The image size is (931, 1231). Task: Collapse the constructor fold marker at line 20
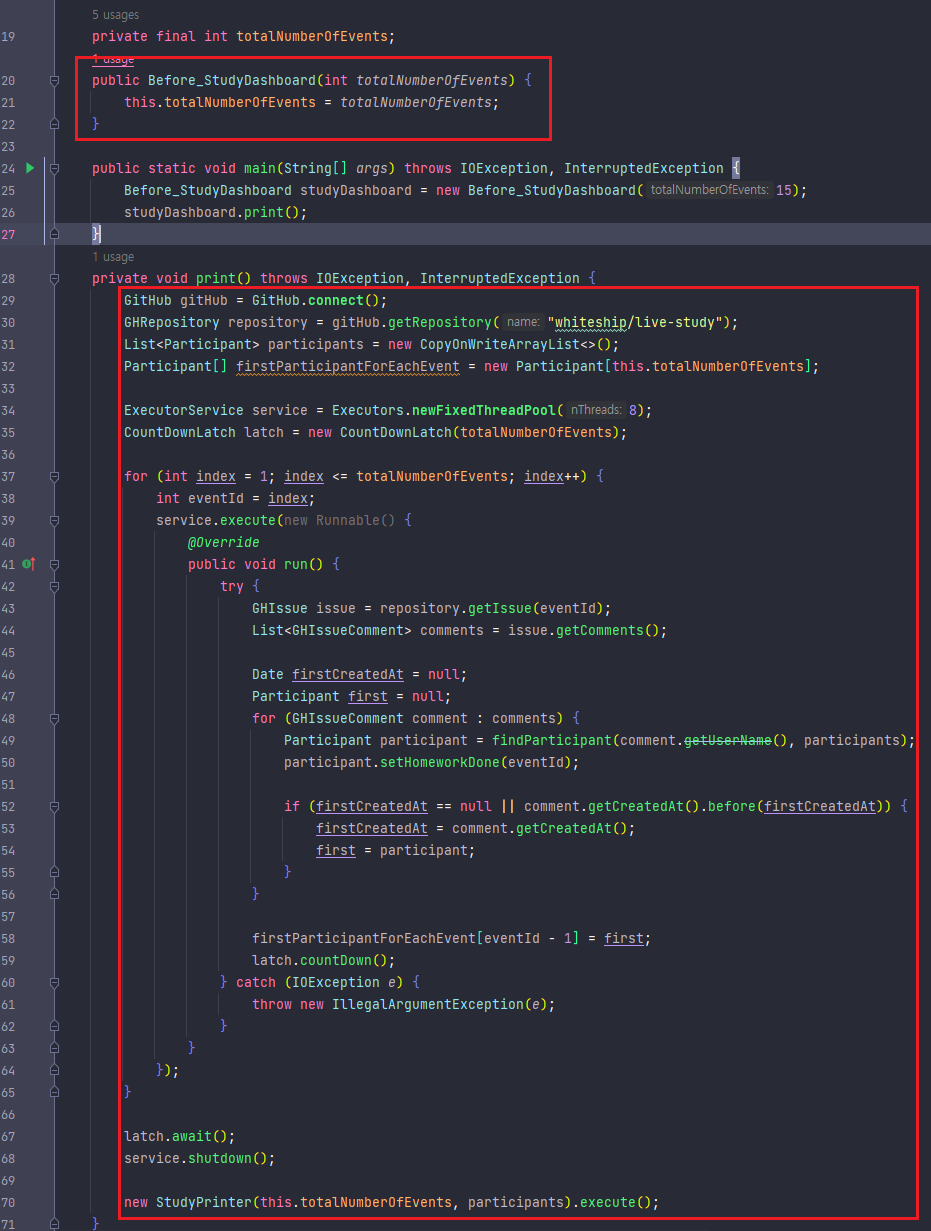click(x=55, y=80)
